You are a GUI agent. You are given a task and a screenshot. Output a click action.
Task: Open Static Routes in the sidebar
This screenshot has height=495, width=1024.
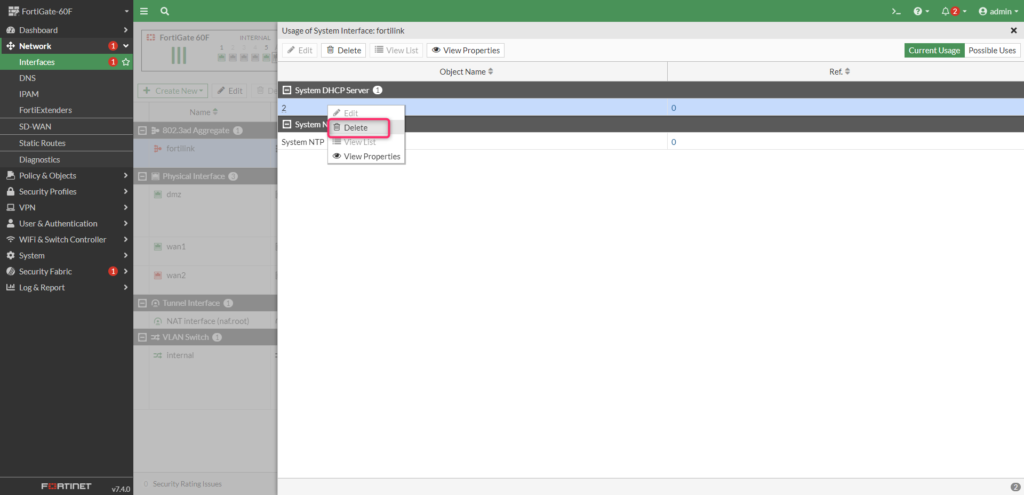42,143
